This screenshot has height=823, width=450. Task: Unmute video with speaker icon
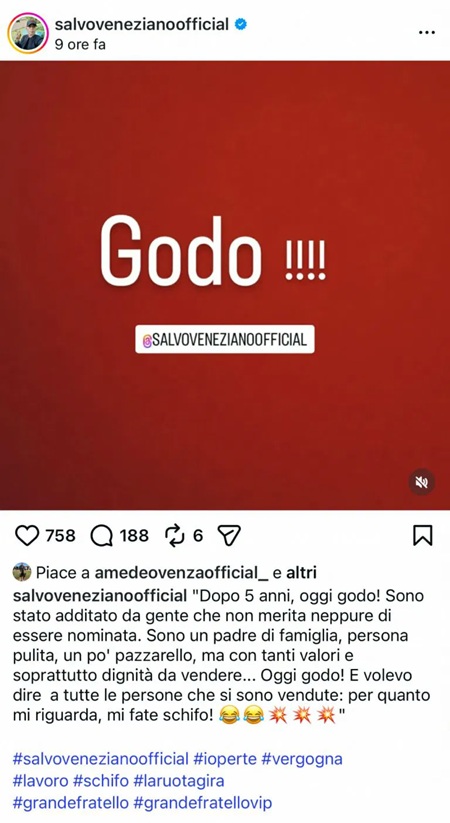[x=422, y=482]
